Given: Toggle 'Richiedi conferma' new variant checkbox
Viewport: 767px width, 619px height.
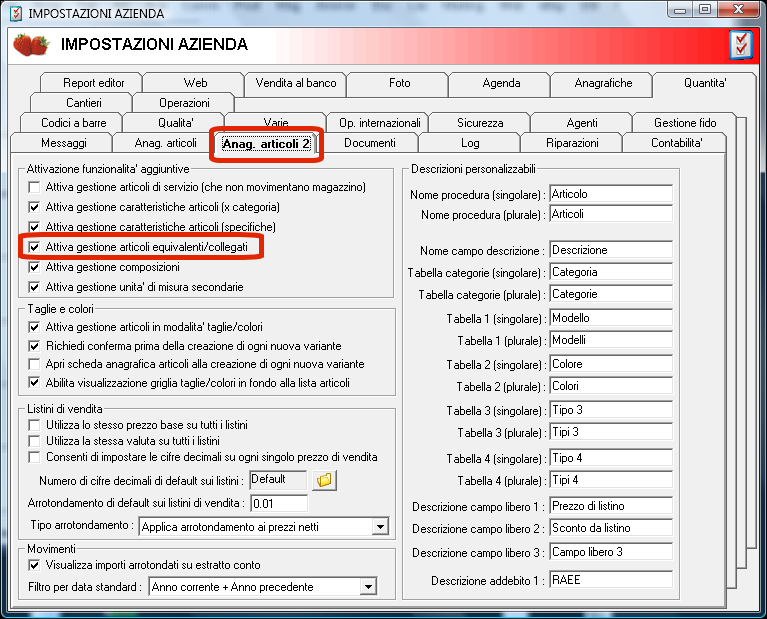Looking at the screenshot, I should (34, 346).
